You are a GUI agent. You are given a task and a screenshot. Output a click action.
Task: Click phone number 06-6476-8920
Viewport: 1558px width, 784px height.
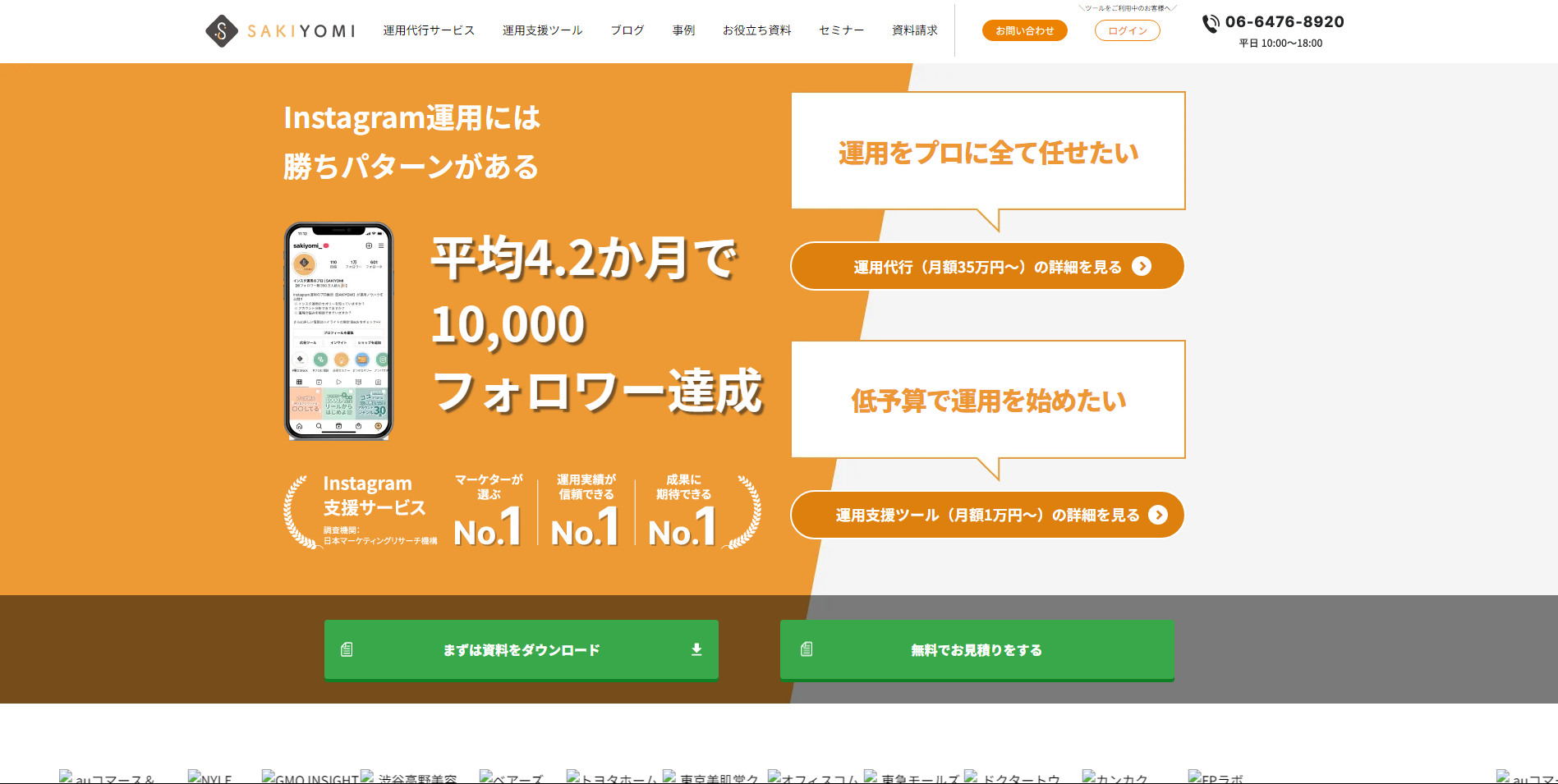click(1285, 22)
